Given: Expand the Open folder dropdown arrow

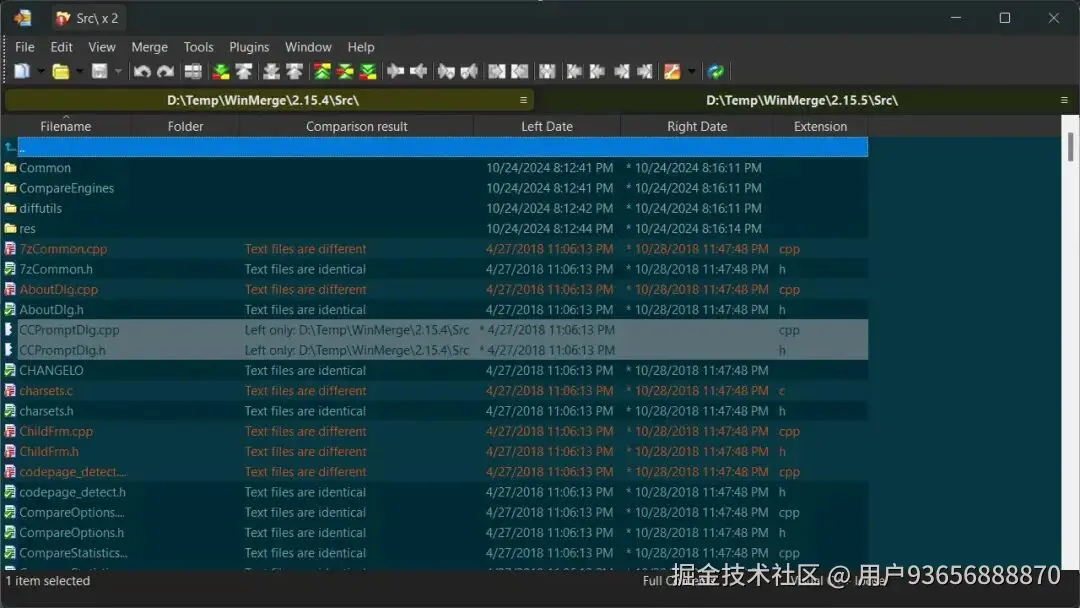Looking at the screenshot, I should 79,71.
